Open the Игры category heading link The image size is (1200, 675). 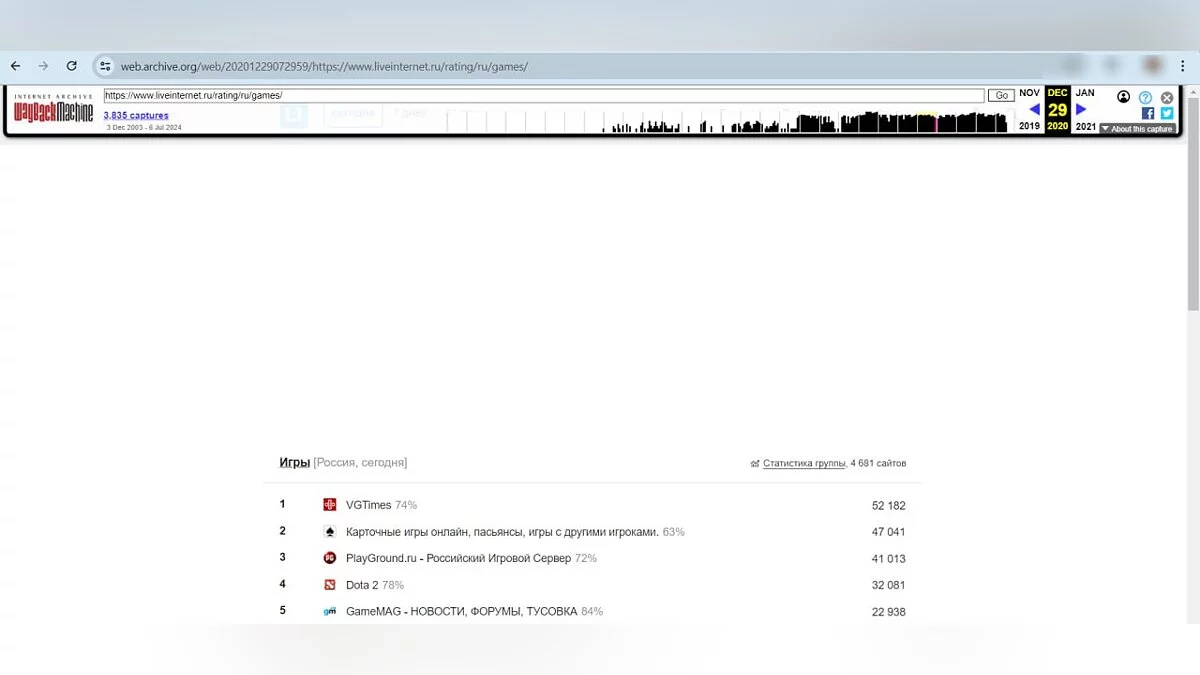(x=295, y=463)
